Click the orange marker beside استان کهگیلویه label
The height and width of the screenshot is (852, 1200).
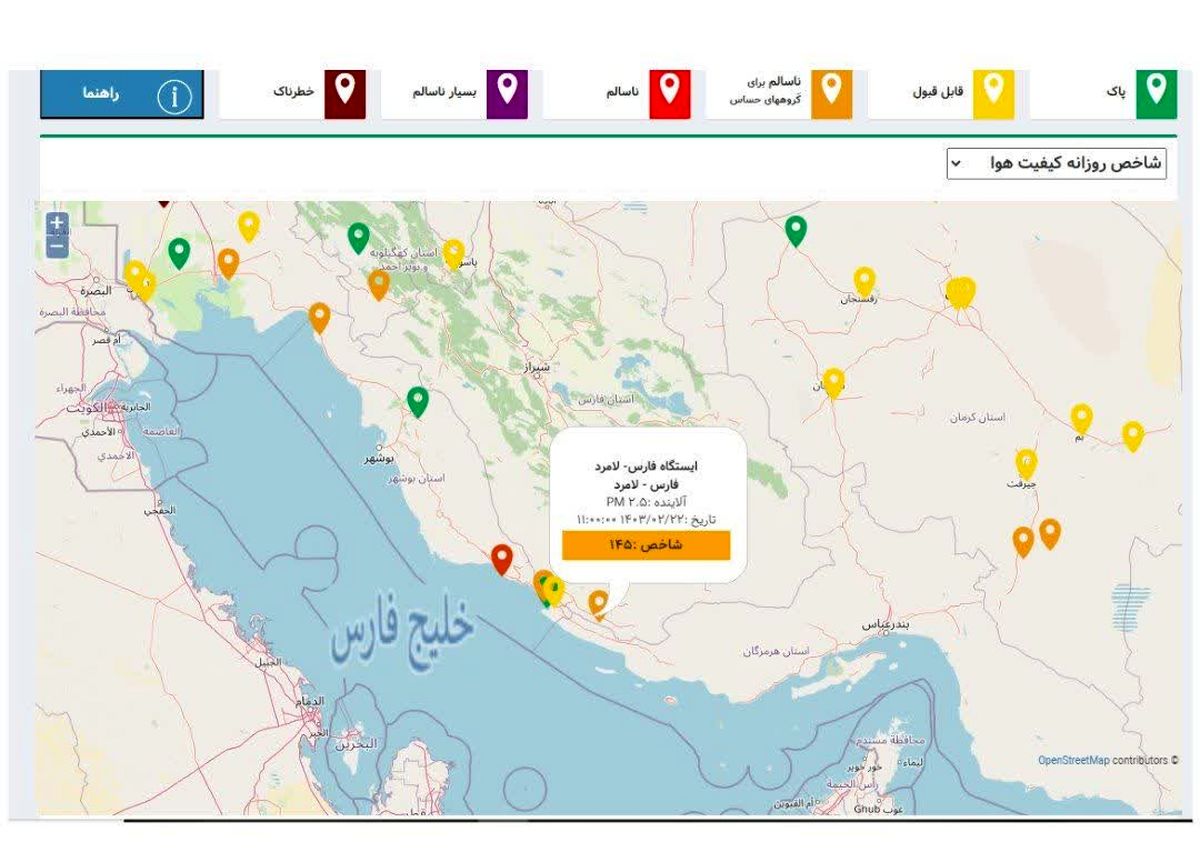[378, 285]
